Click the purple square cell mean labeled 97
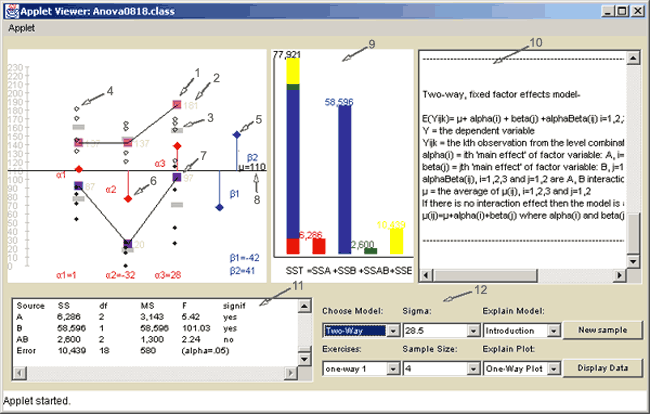This screenshot has height=414, width=650. point(177,178)
